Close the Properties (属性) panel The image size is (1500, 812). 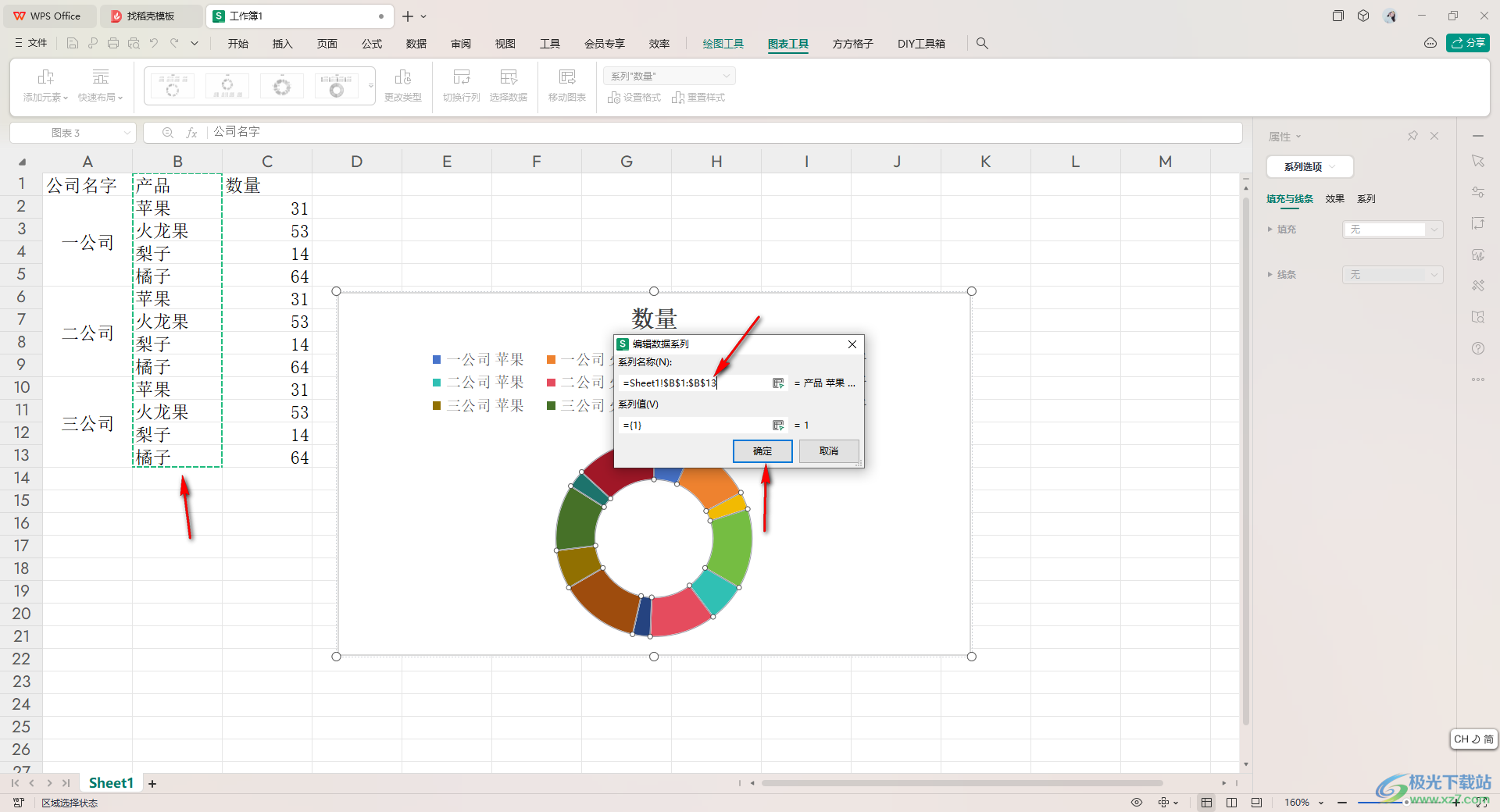(x=1434, y=136)
